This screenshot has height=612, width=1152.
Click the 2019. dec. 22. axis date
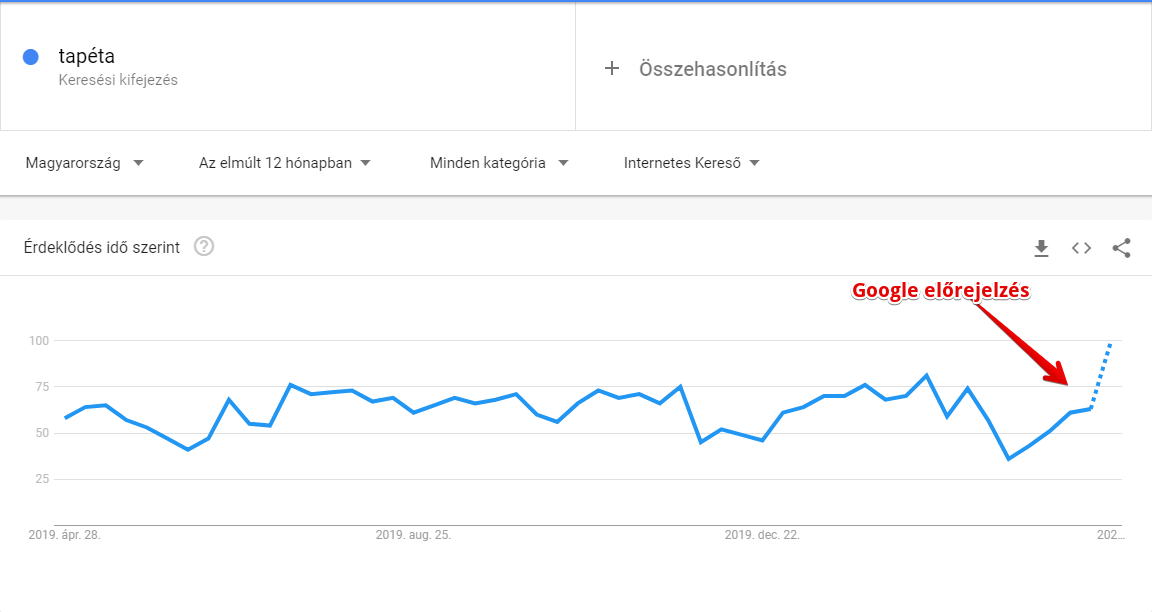[762, 535]
